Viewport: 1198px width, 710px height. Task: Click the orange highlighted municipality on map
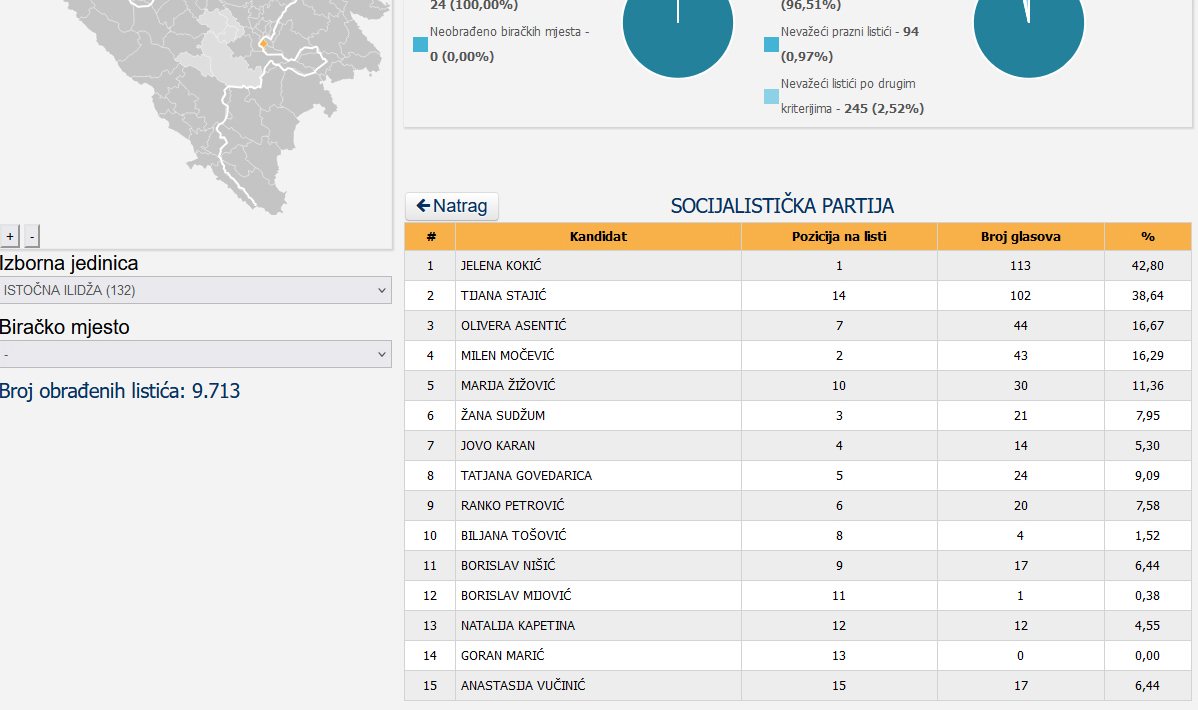(x=264, y=44)
